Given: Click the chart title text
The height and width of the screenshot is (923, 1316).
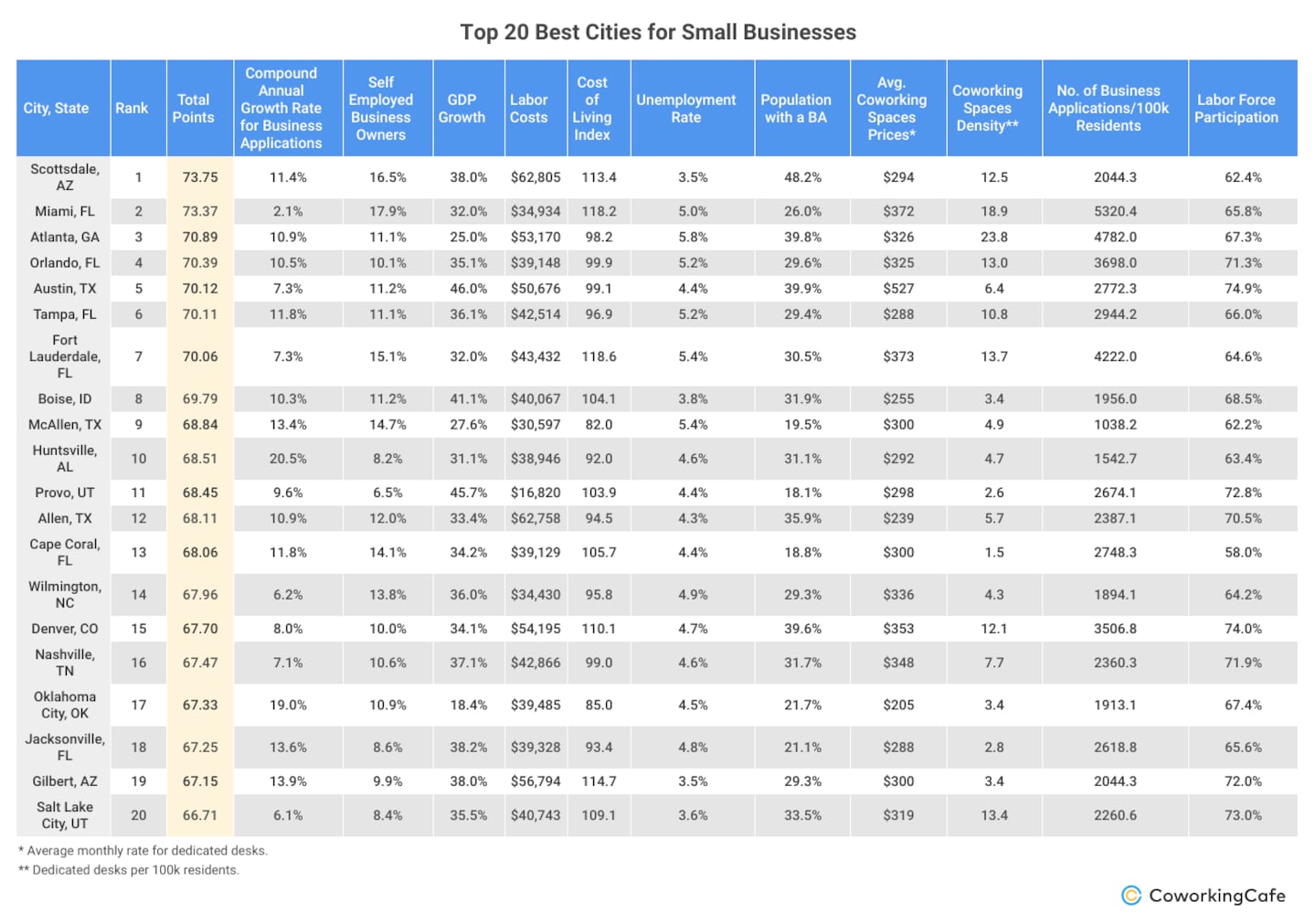Looking at the screenshot, I should [x=658, y=33].
